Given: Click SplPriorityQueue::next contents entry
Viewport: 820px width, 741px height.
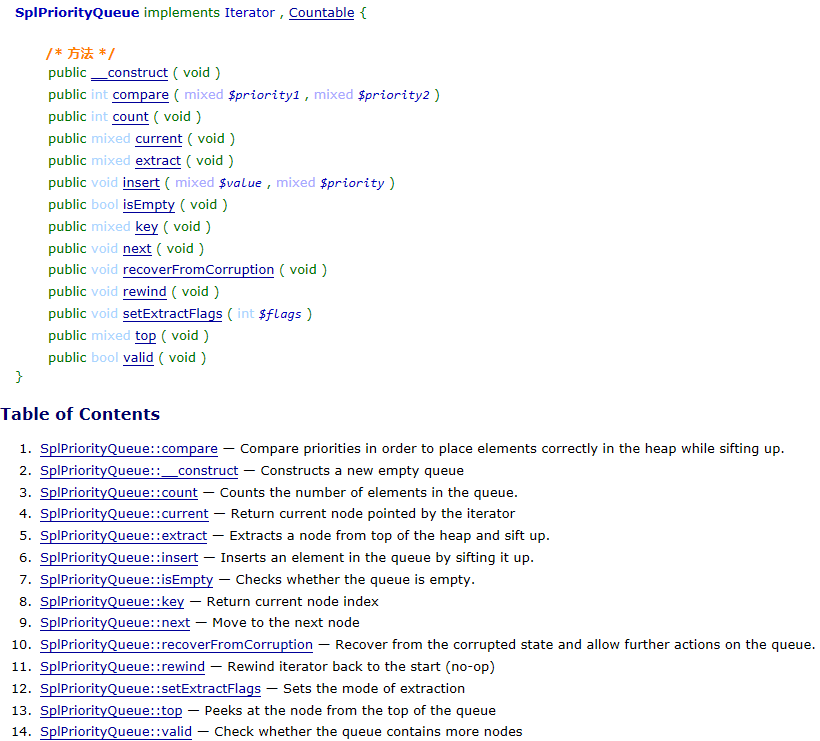Looking at the screenshot, I should point(115,623).
